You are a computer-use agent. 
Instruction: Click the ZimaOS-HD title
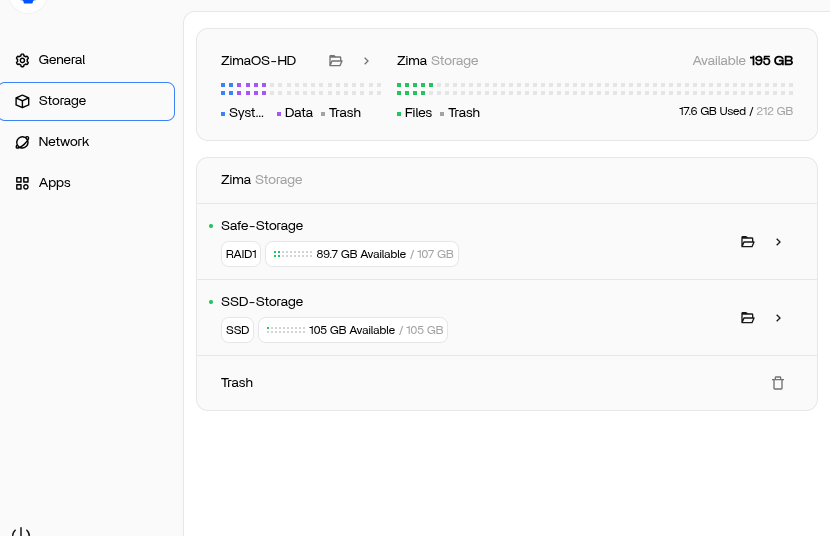coord(258,61)
